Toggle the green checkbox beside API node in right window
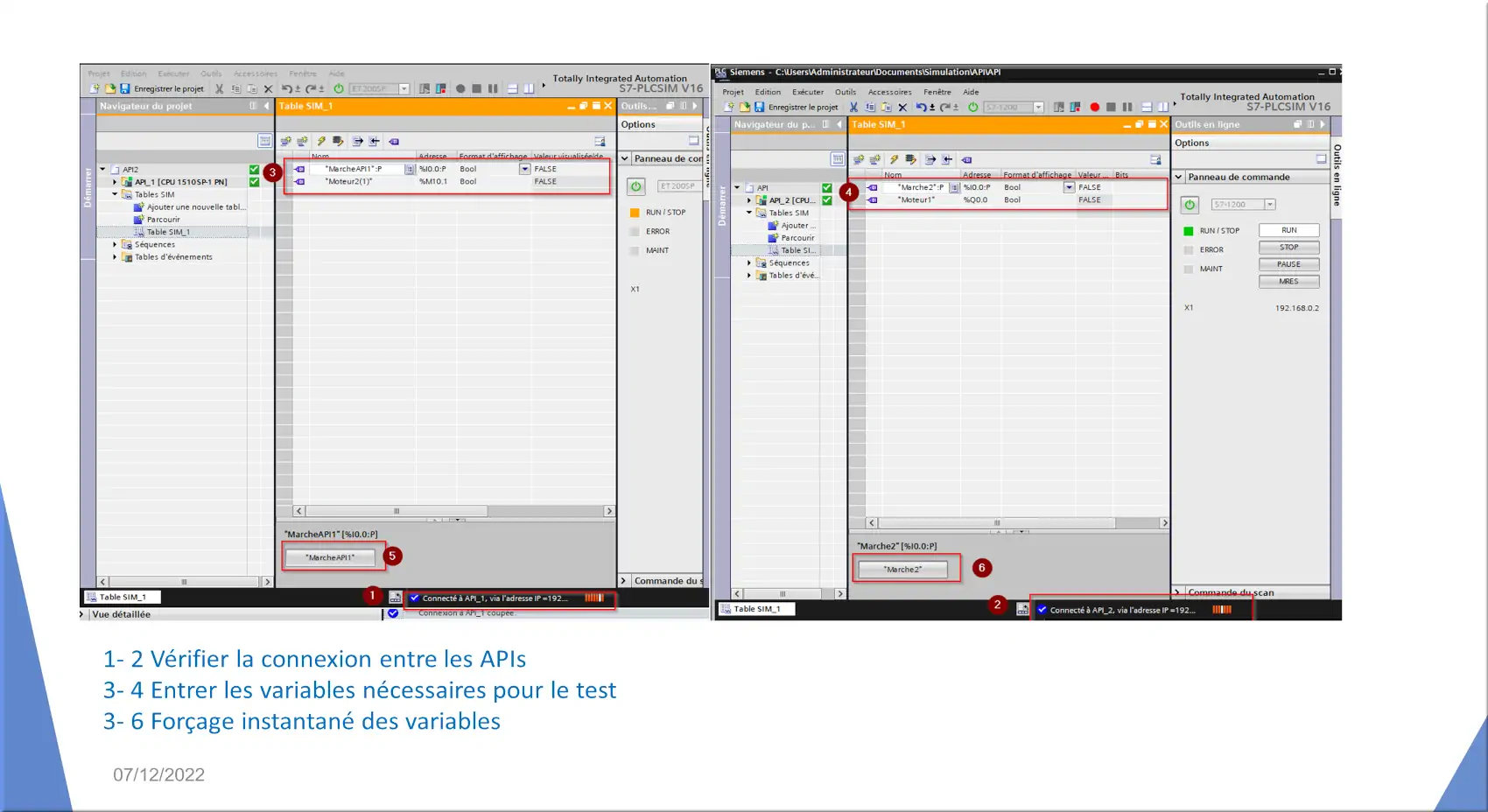1488x812 pixels. pos(827,188)
